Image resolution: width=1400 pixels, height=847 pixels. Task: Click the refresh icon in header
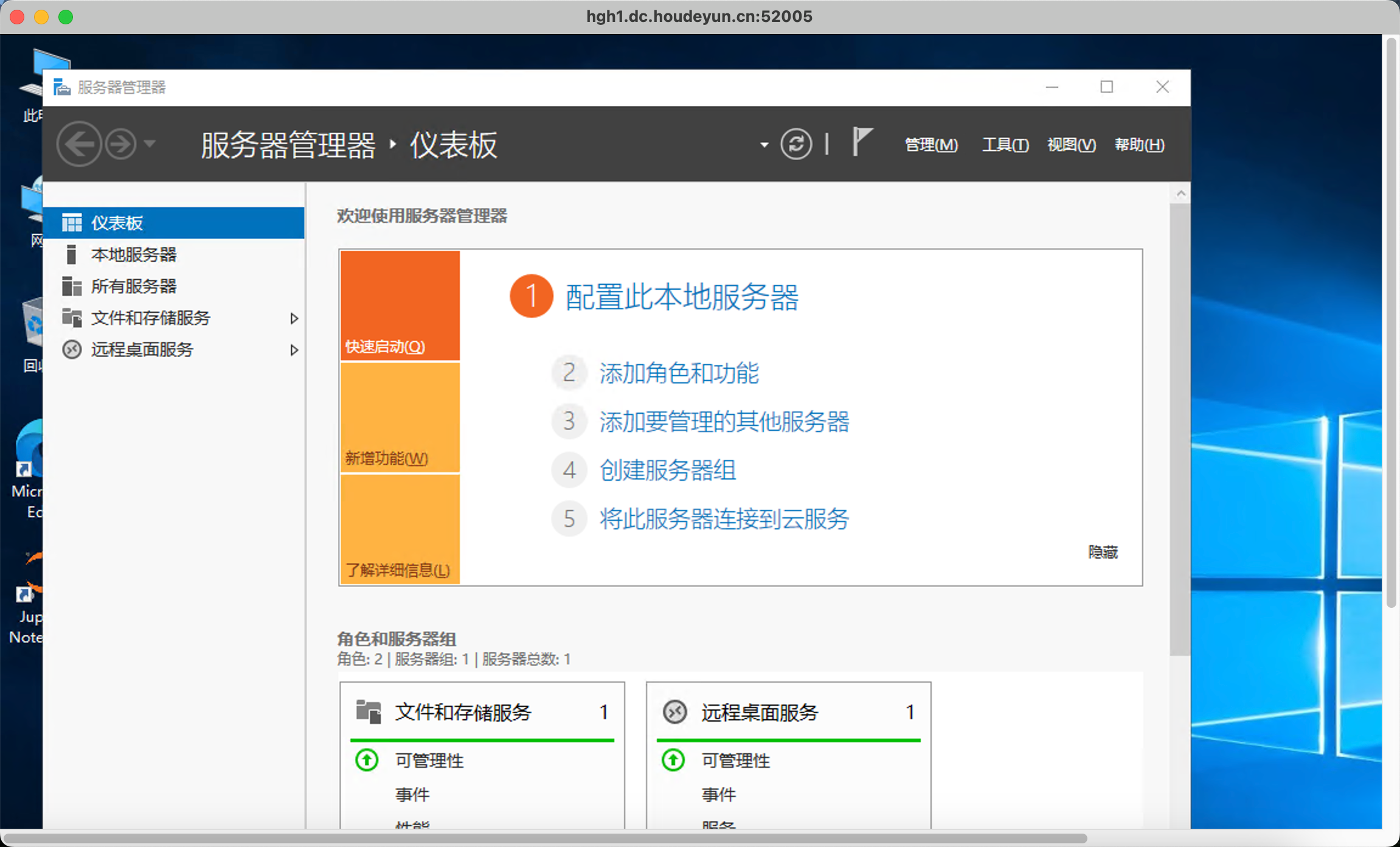(796, 144)
